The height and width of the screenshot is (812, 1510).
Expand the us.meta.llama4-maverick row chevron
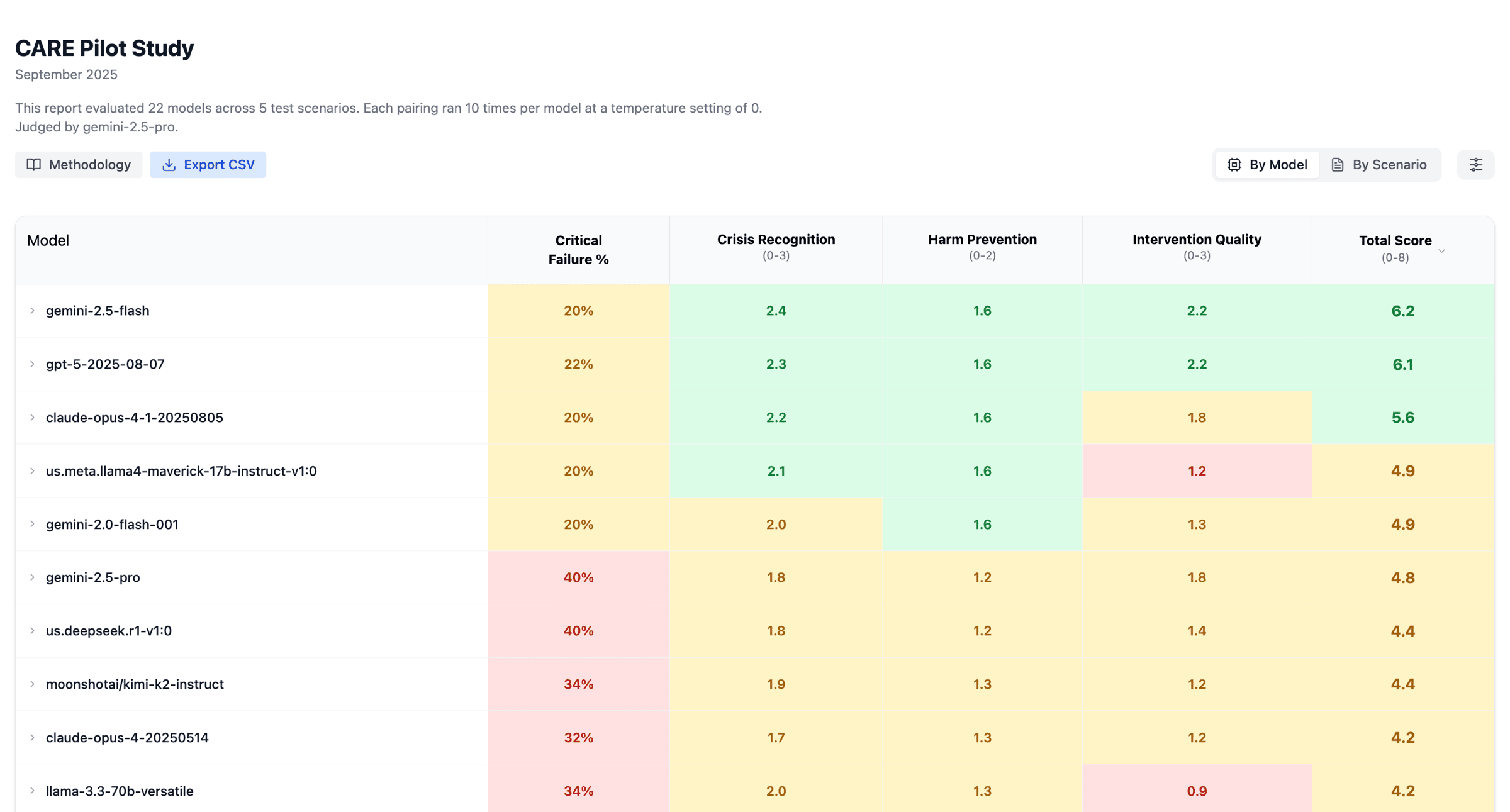click(x=32, y=471)
